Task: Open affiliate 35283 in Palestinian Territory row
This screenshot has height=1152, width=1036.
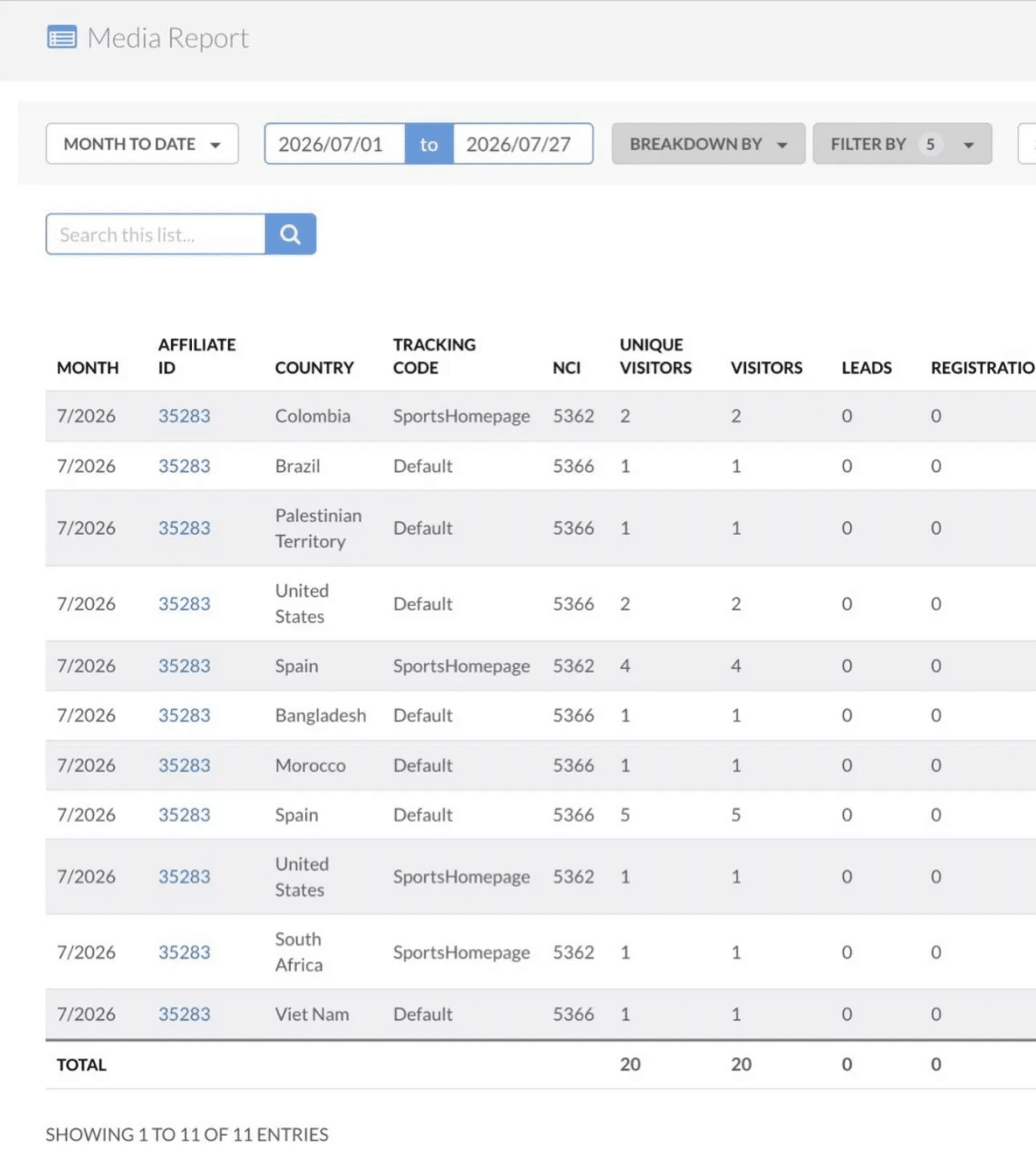Action: point(184,528)
